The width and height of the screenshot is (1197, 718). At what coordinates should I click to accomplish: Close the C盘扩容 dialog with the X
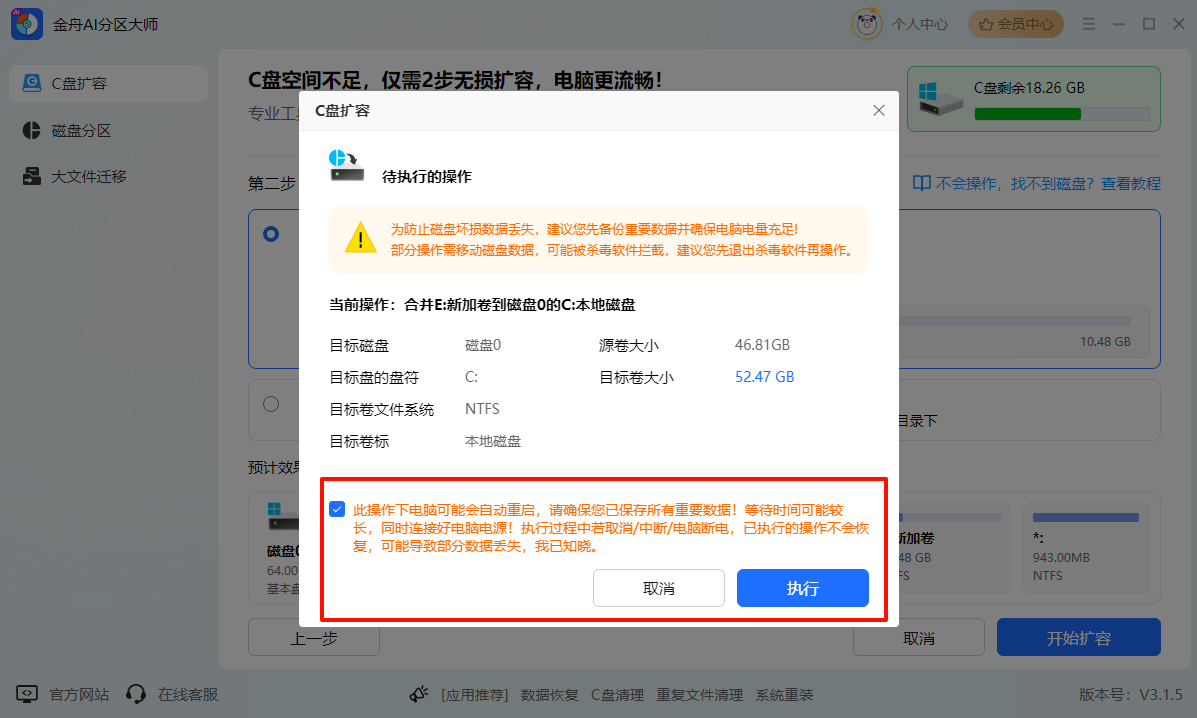(x=878, y=110)
